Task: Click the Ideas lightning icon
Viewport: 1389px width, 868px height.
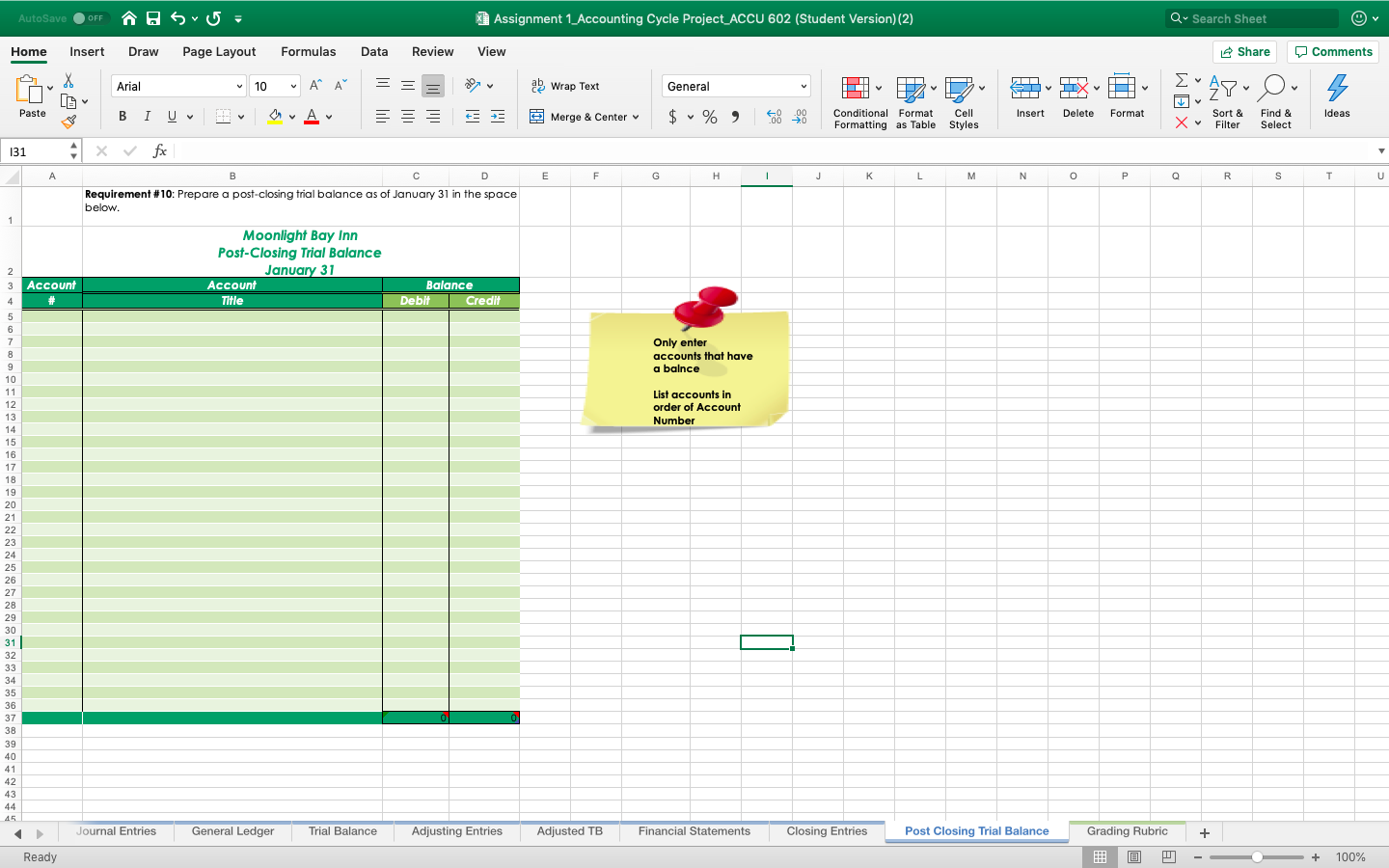Action: [x=1337, y=96]
